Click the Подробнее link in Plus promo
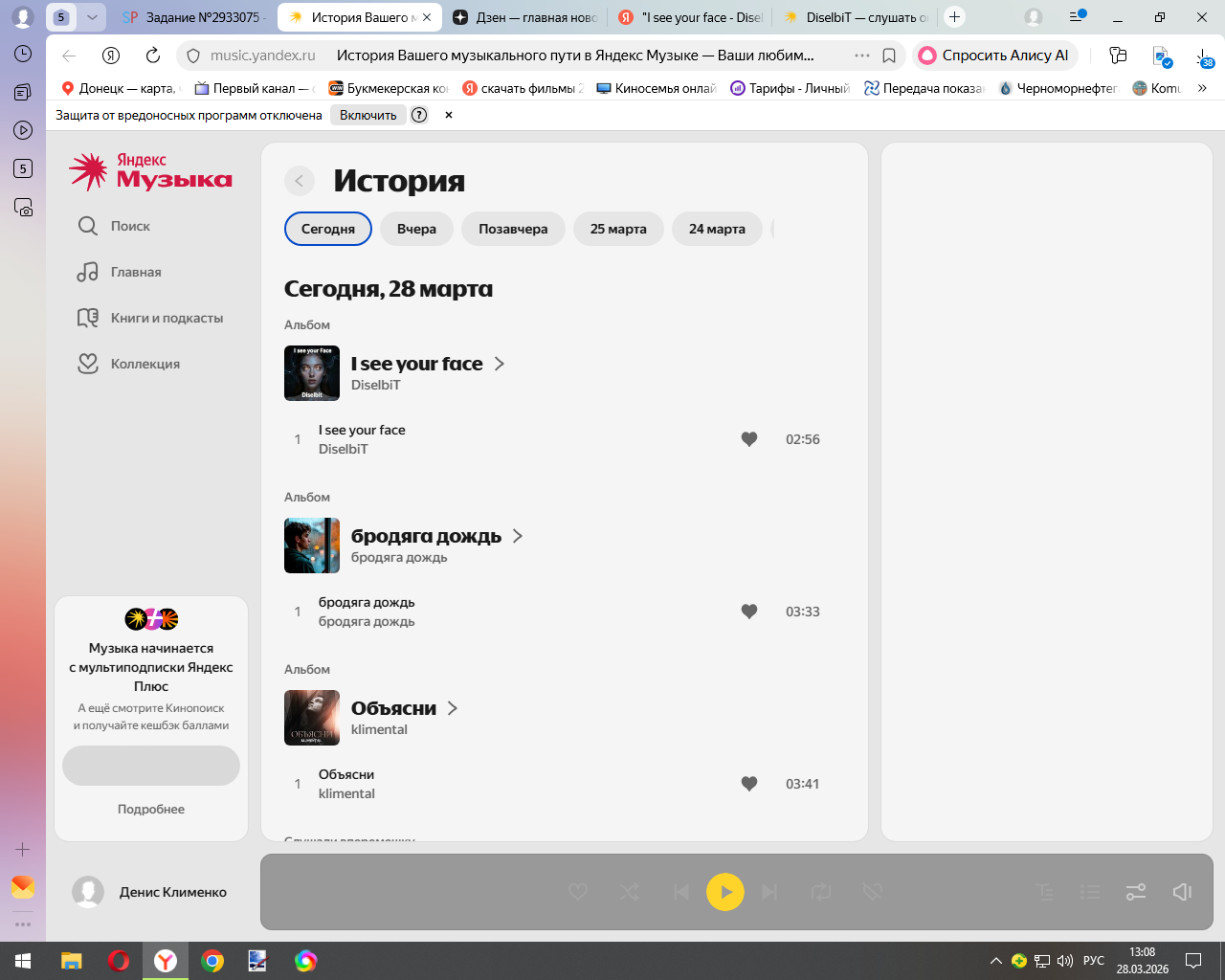1225x980 pixels. coord(151,809)
